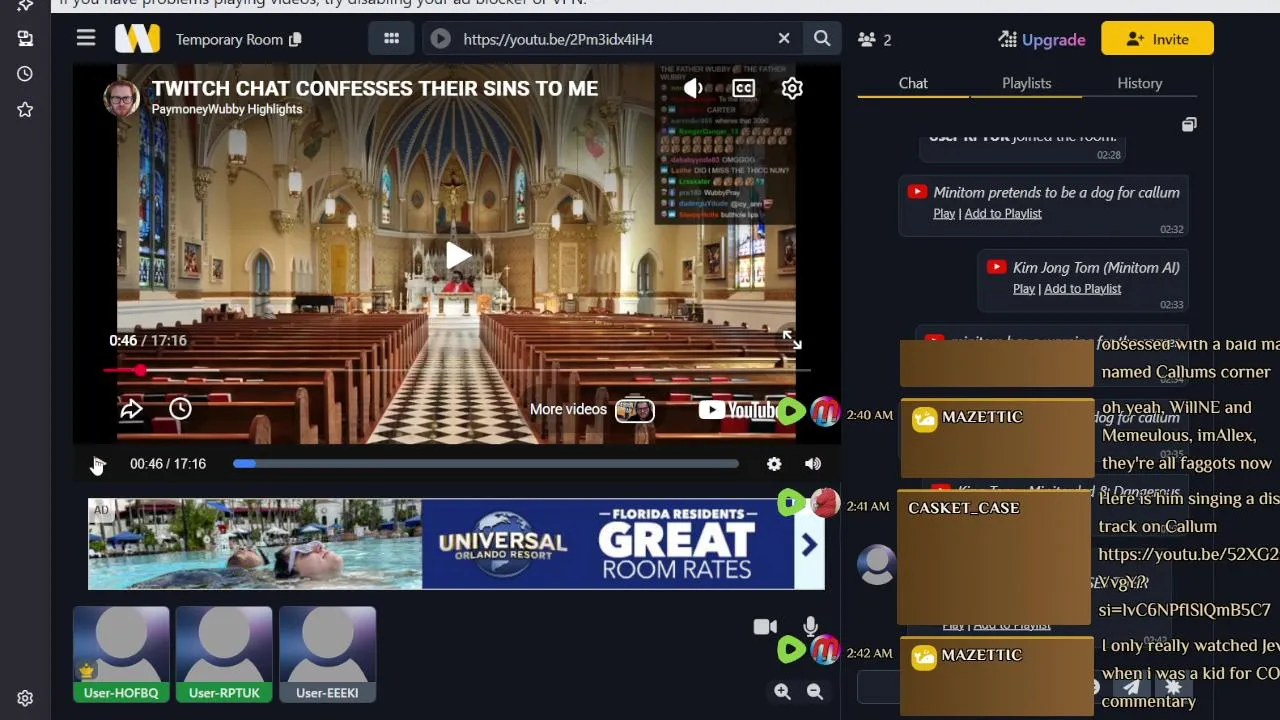Click the Temporary Room label
This screenshot has width=1280, height=720.
229,39
